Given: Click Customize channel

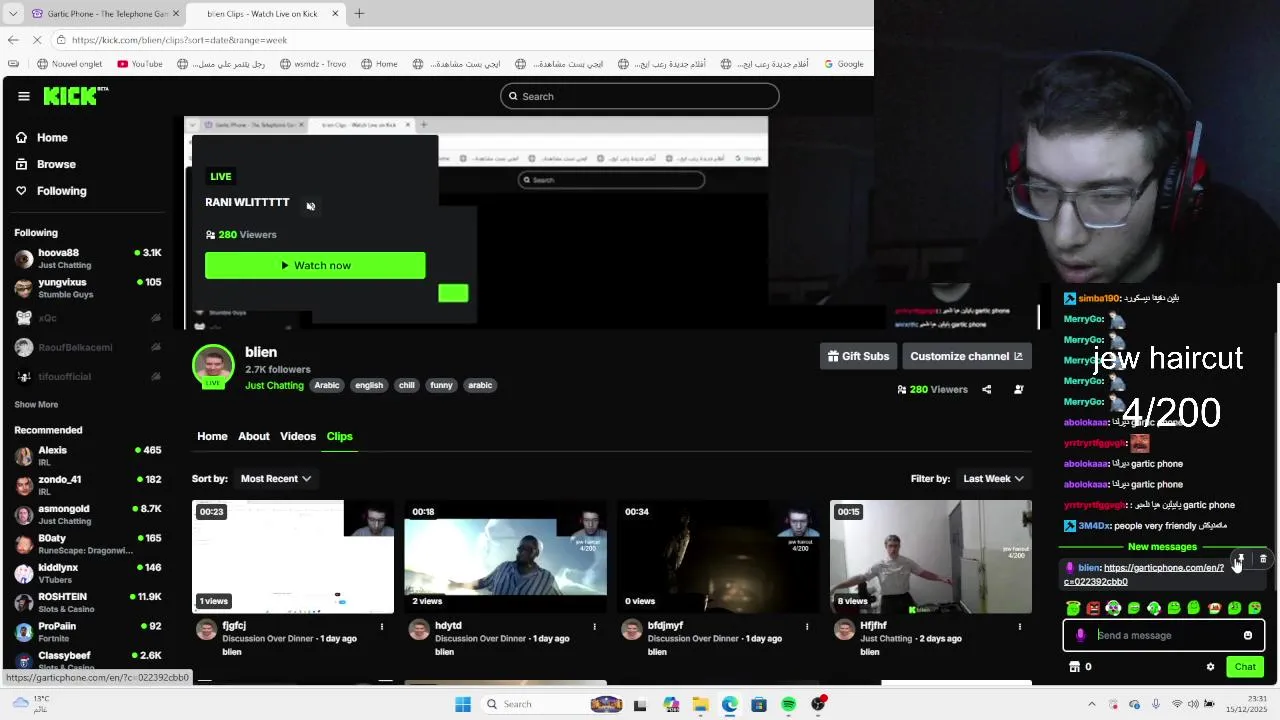Looking at the screenshot, I should [x=966, y=356].
